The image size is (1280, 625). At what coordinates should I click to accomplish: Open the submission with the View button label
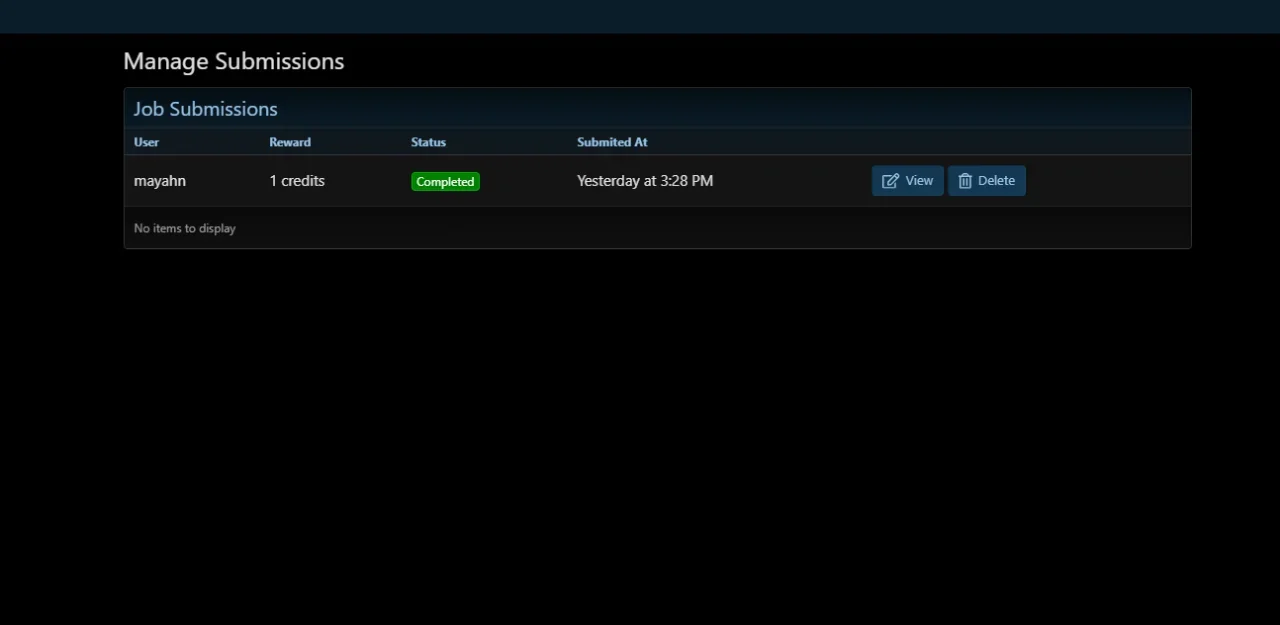(918, 181)
